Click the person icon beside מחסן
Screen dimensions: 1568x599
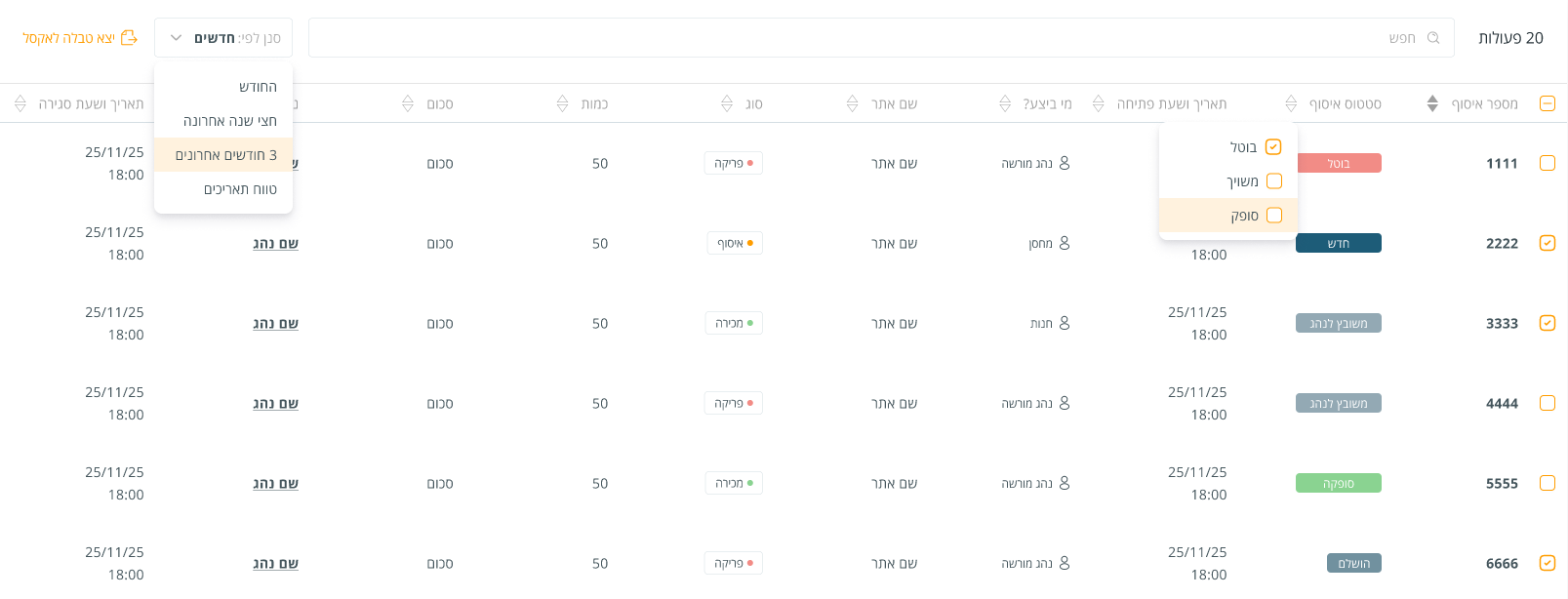click(1065, 243)
